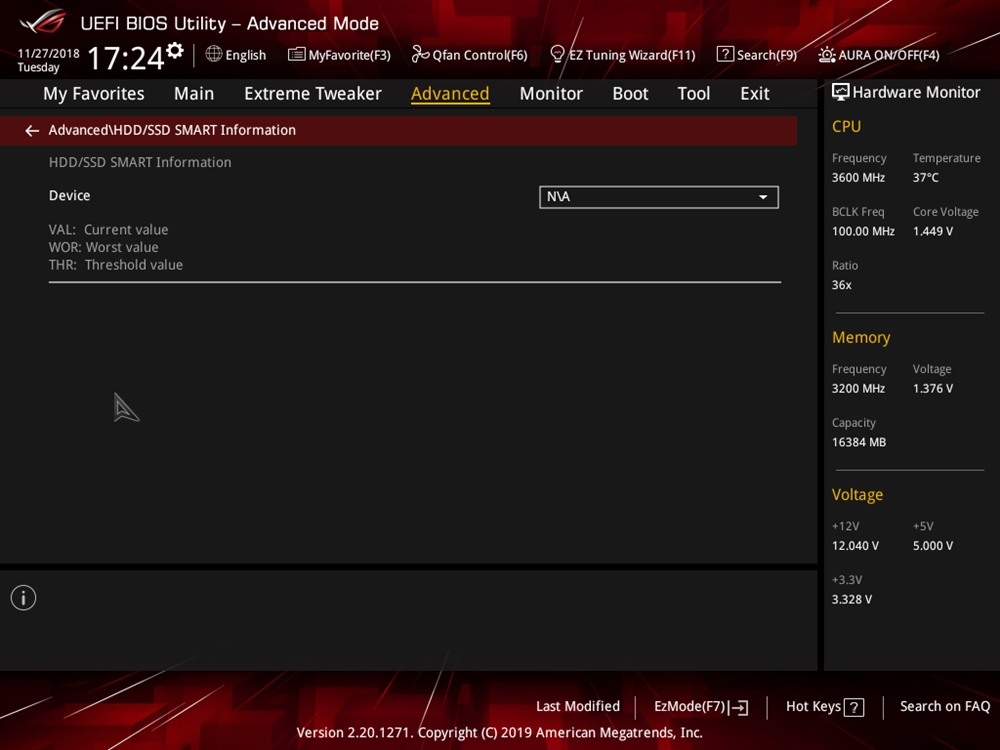This screenshot has width=1000, height=750.
Task: Switch to EzMode(F7)
Action: (x=700, y=707)
